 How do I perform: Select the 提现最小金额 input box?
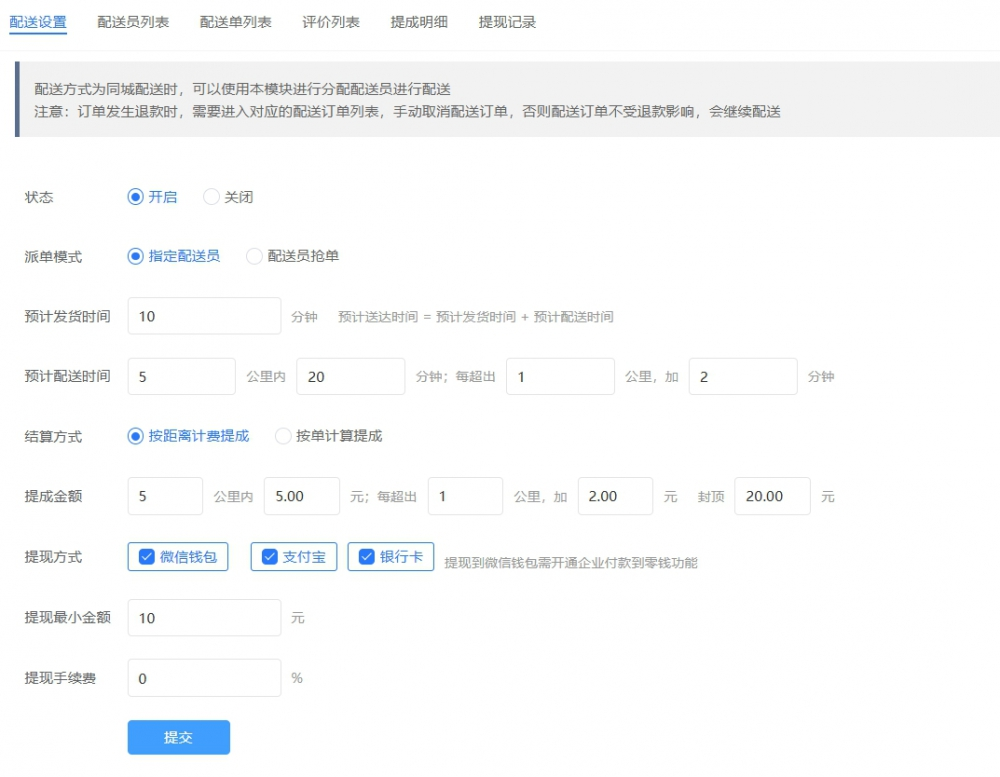(x=204, y=618)
